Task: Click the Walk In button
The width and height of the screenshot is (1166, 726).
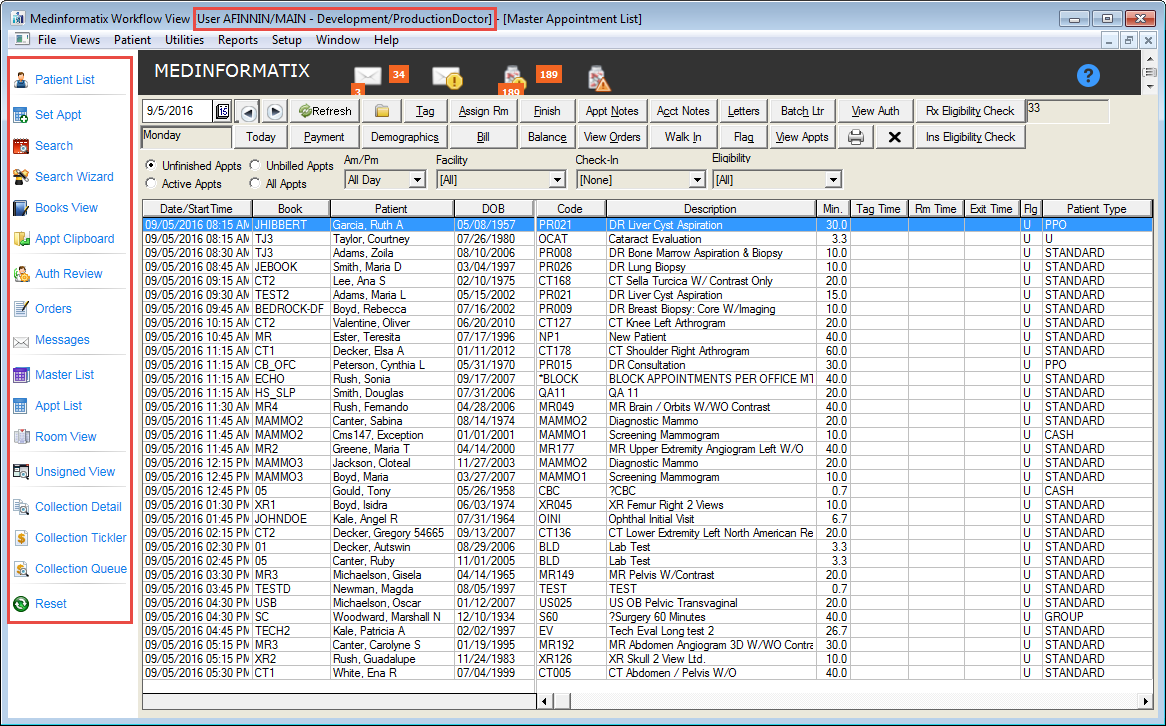Action: pyautogui.click(x=683, y=137)
